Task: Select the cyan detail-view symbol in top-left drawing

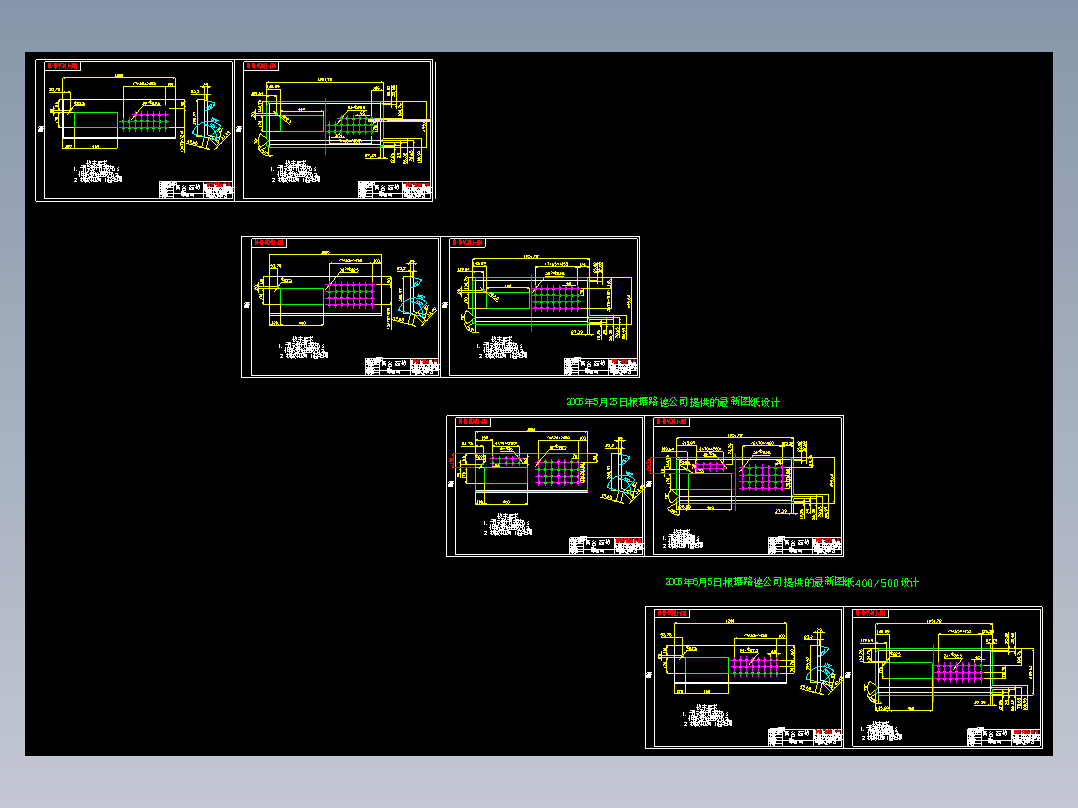Action: point(207,128)
